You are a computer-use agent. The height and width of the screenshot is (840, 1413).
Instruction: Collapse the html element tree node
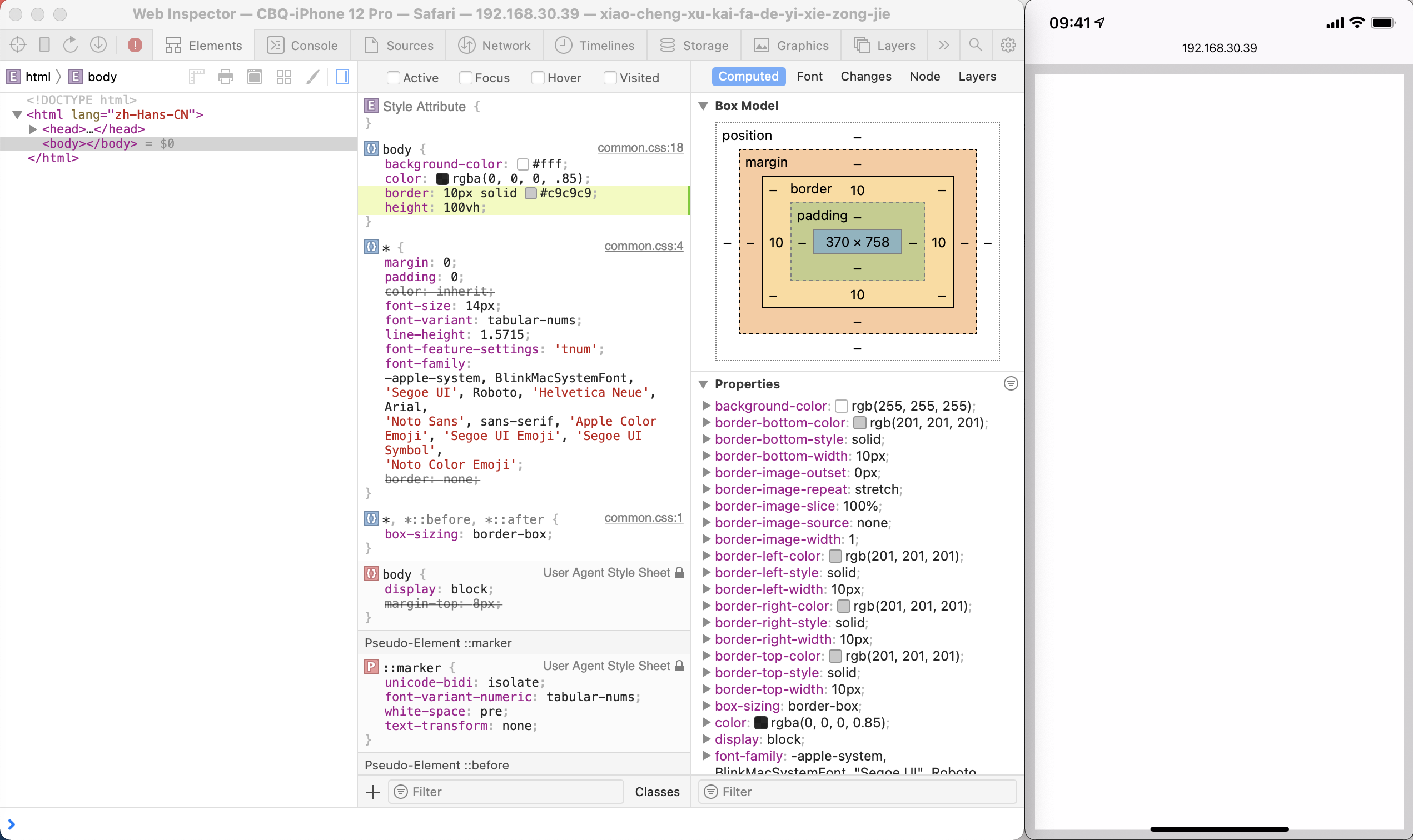17,115
